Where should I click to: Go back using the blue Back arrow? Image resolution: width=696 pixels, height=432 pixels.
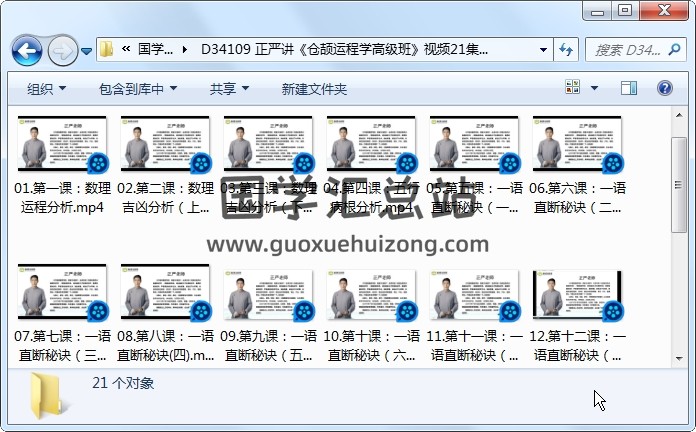tap(28, 51)
